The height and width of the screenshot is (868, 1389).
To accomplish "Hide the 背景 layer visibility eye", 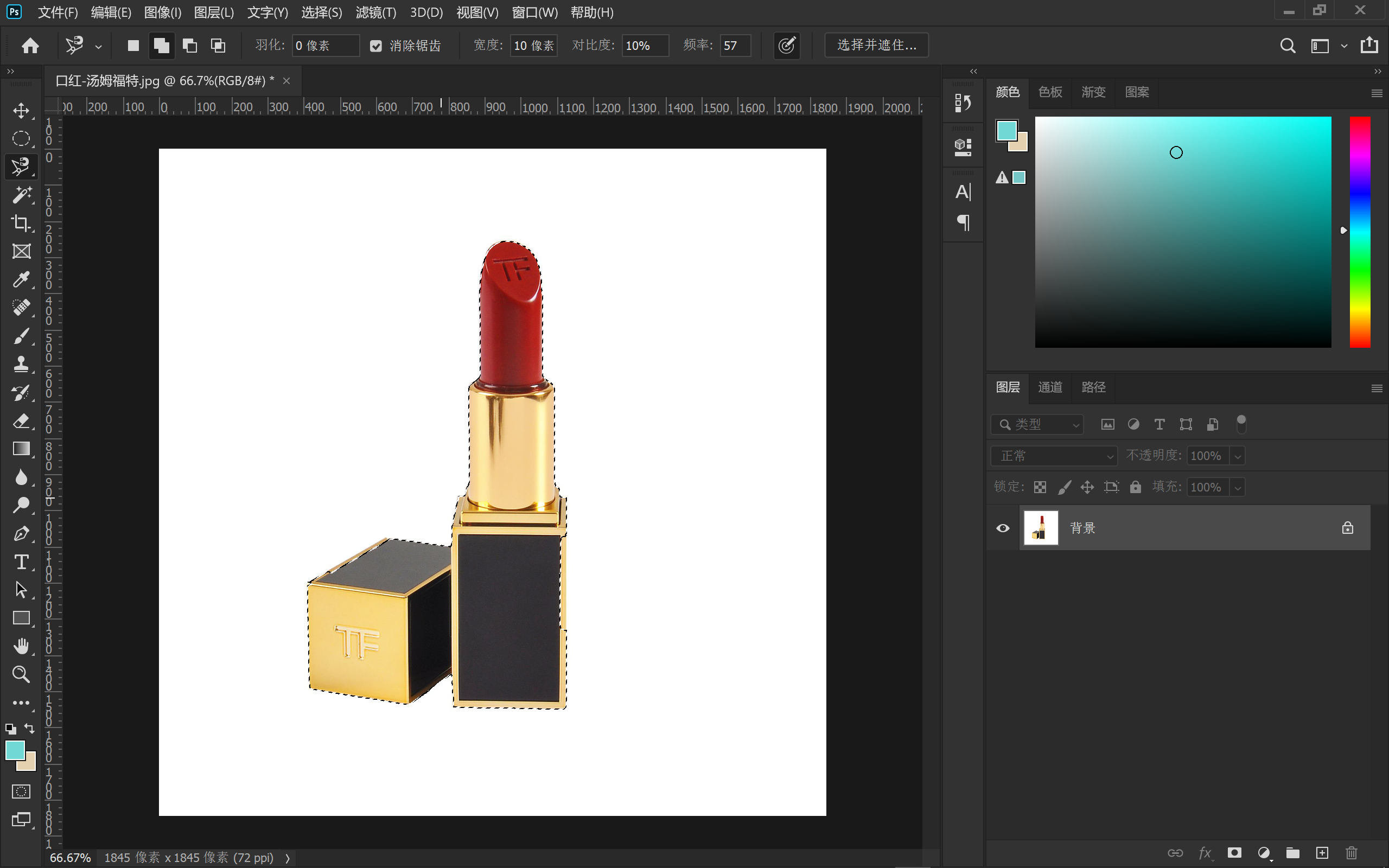I will click(x=1003, y=528).
